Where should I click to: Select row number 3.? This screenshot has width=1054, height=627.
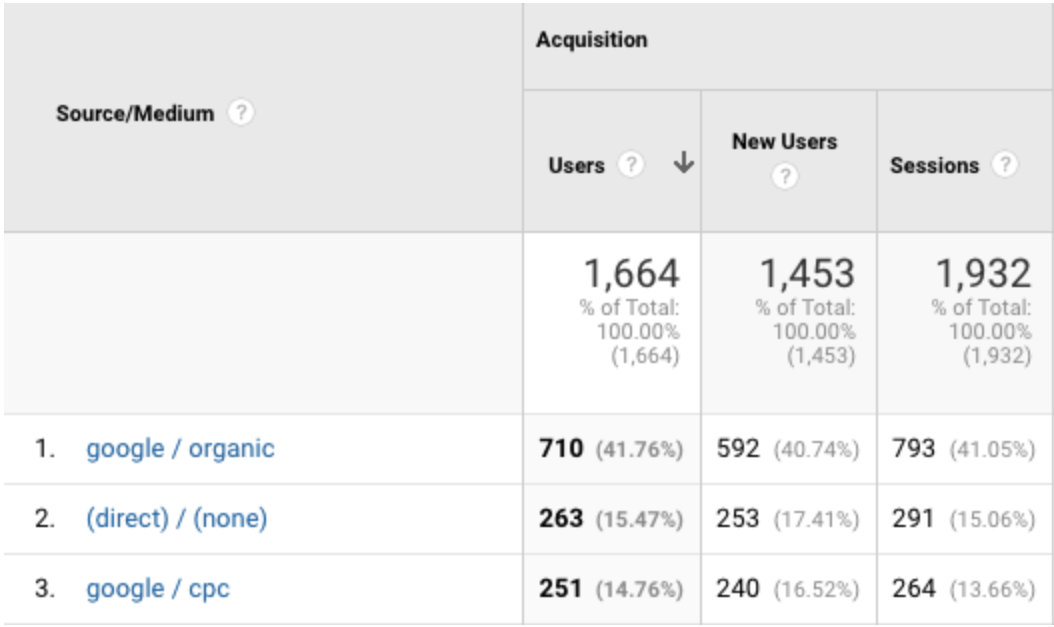tap(44, 589)
